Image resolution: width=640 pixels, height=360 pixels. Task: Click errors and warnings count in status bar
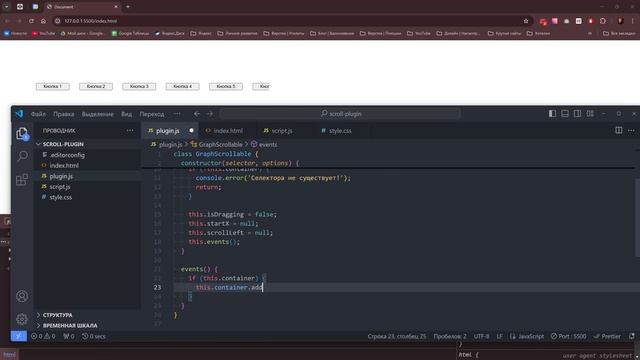point(43,336)
